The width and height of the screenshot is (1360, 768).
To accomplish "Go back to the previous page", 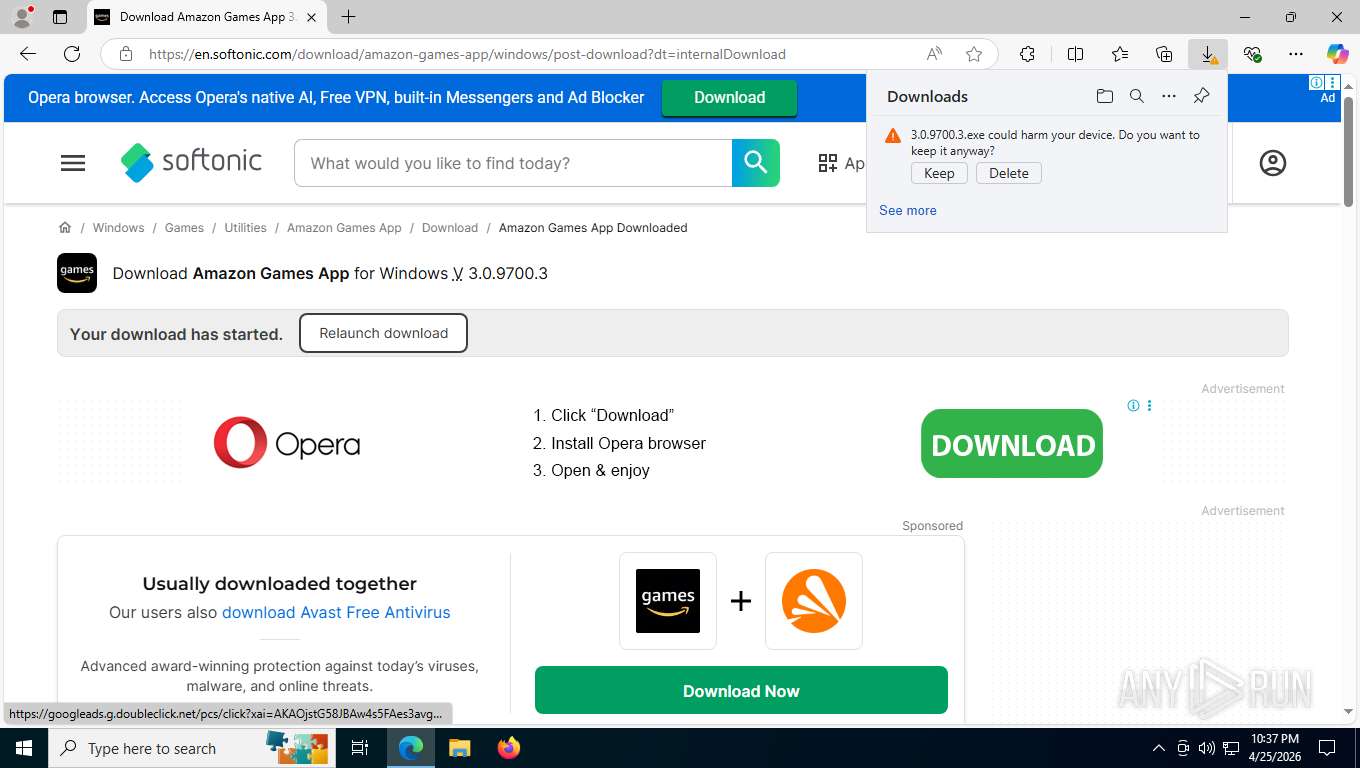I will (x=28, y=54).
